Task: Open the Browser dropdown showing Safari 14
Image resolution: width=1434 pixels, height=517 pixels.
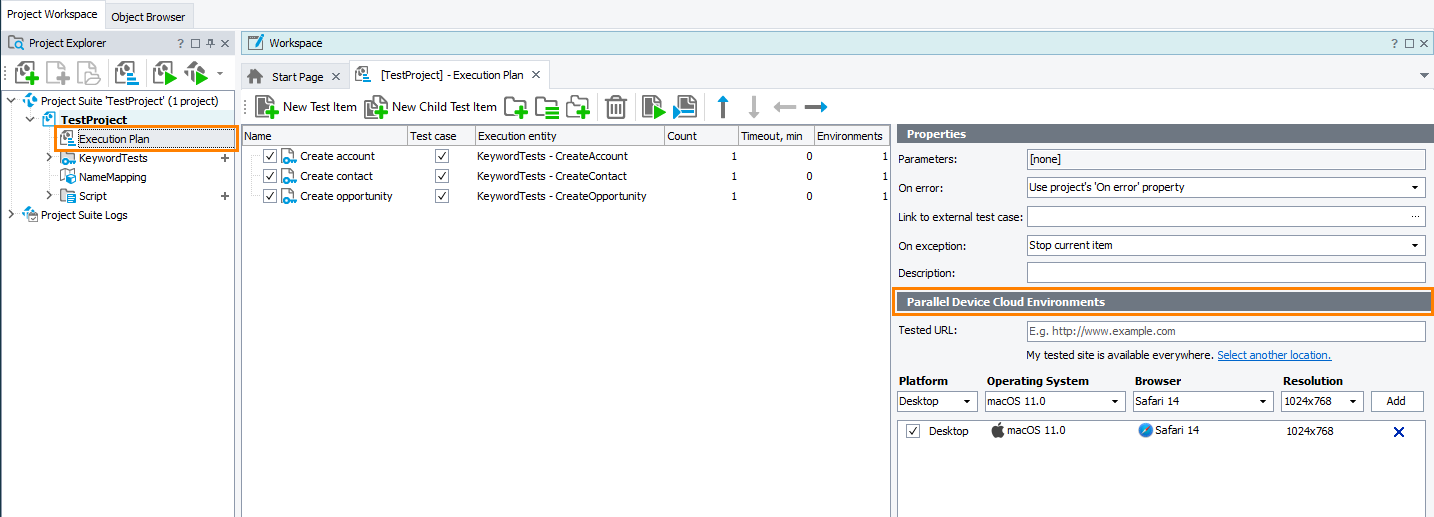Action: click(x=1201, y=401)
